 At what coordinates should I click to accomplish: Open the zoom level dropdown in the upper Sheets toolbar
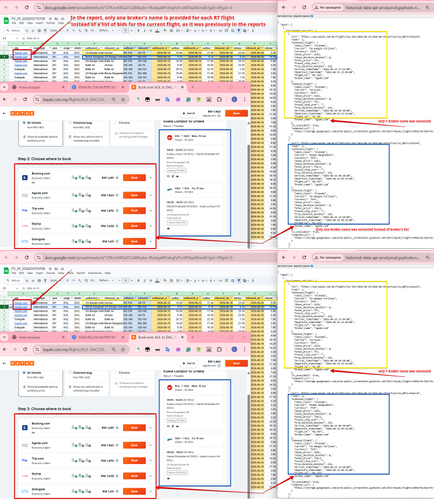(55, 30)
